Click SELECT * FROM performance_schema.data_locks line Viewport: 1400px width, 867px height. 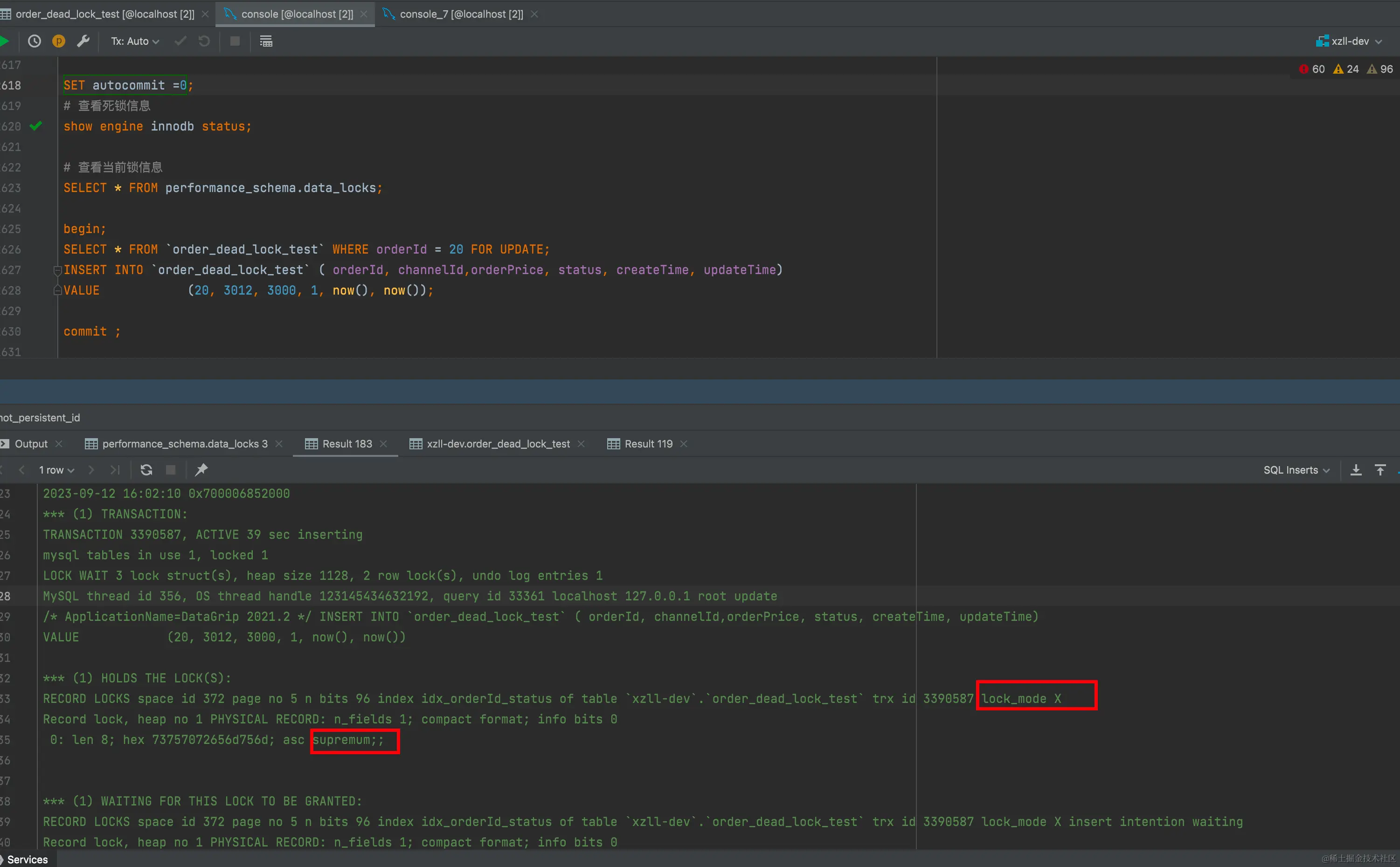tap(222, 187)
